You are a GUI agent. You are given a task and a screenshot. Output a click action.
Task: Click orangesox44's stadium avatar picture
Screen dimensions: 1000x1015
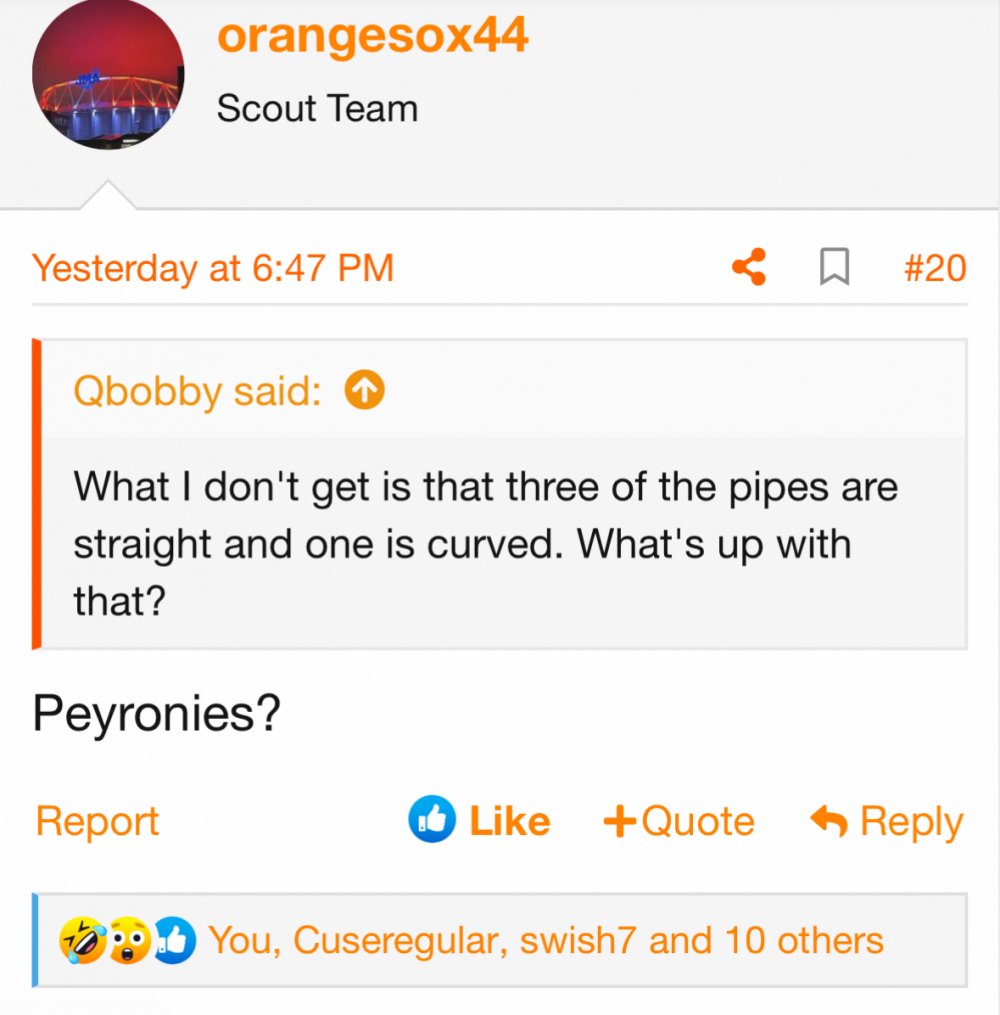point(108,74)
